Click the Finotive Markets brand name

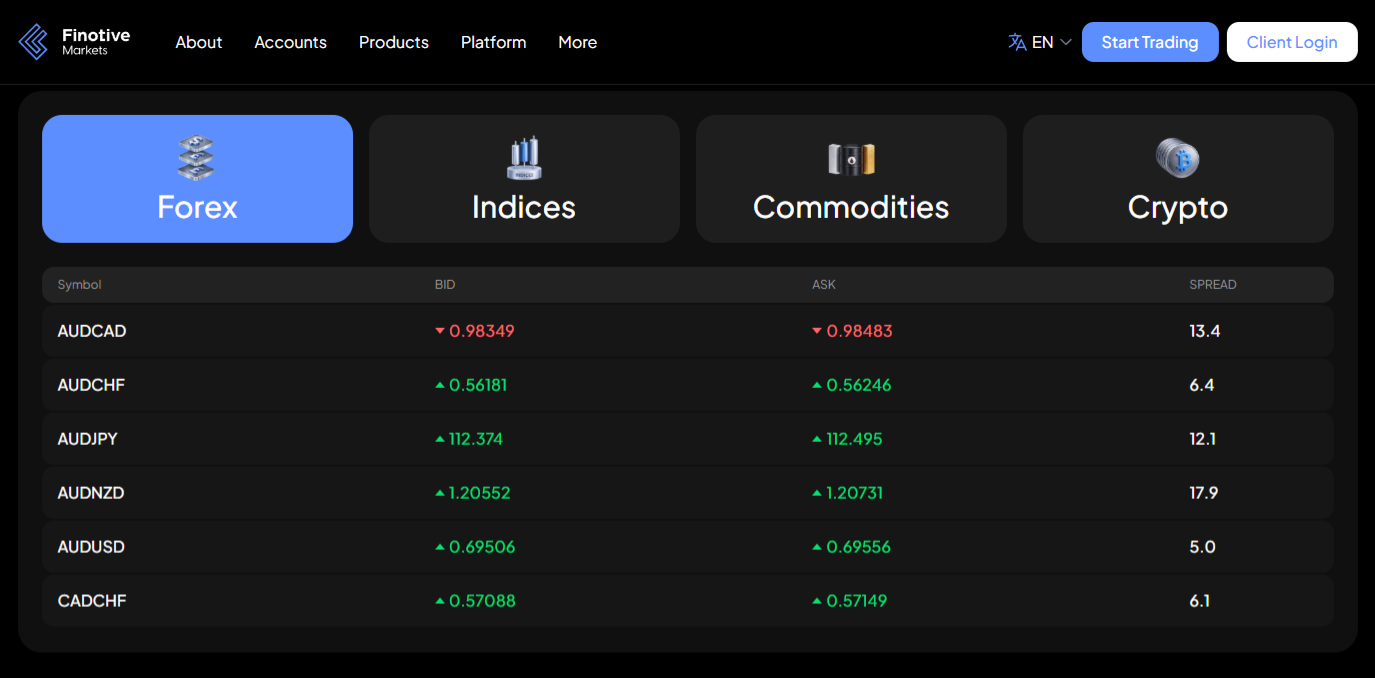point(96,41)
